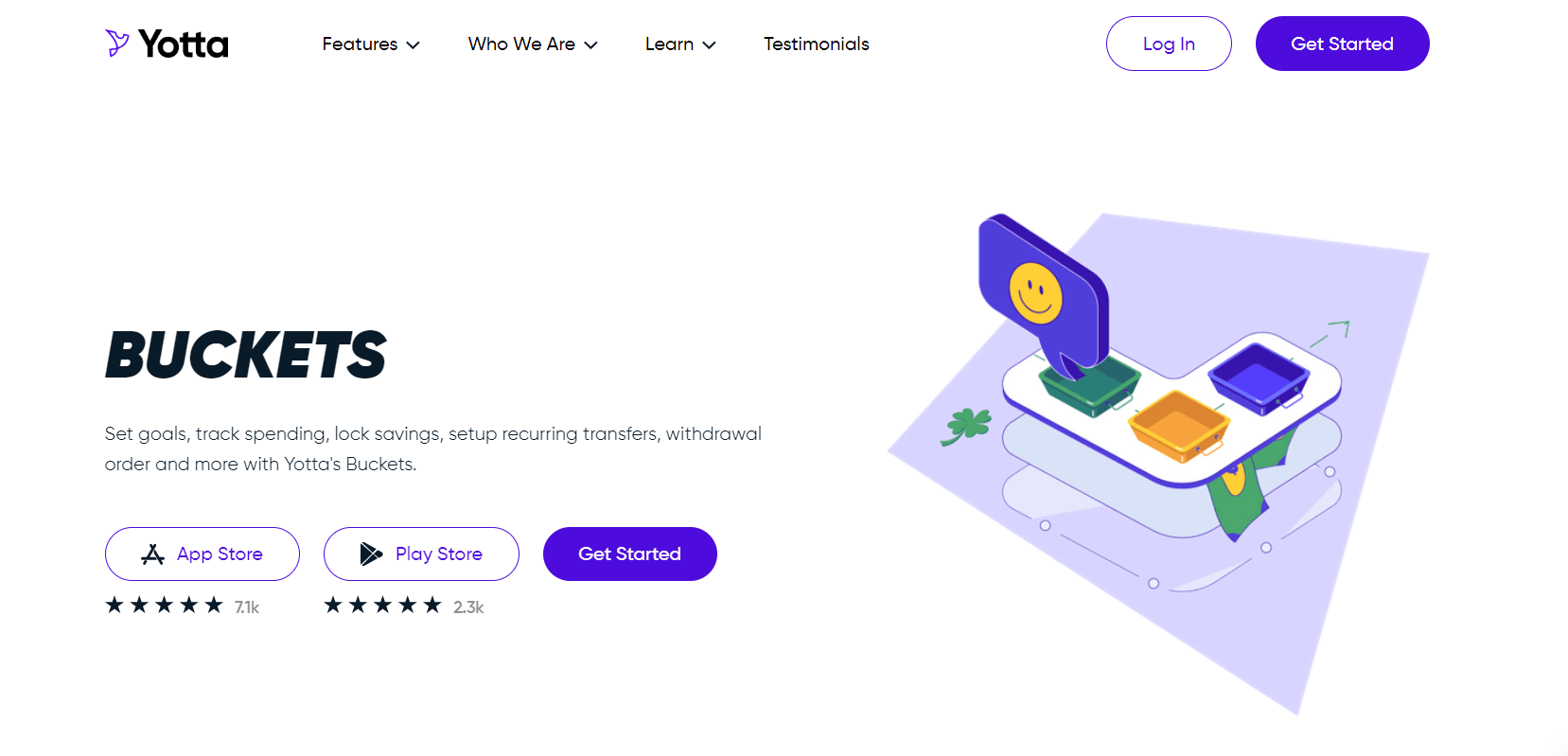Click the Yotta wordmark text

184,44
